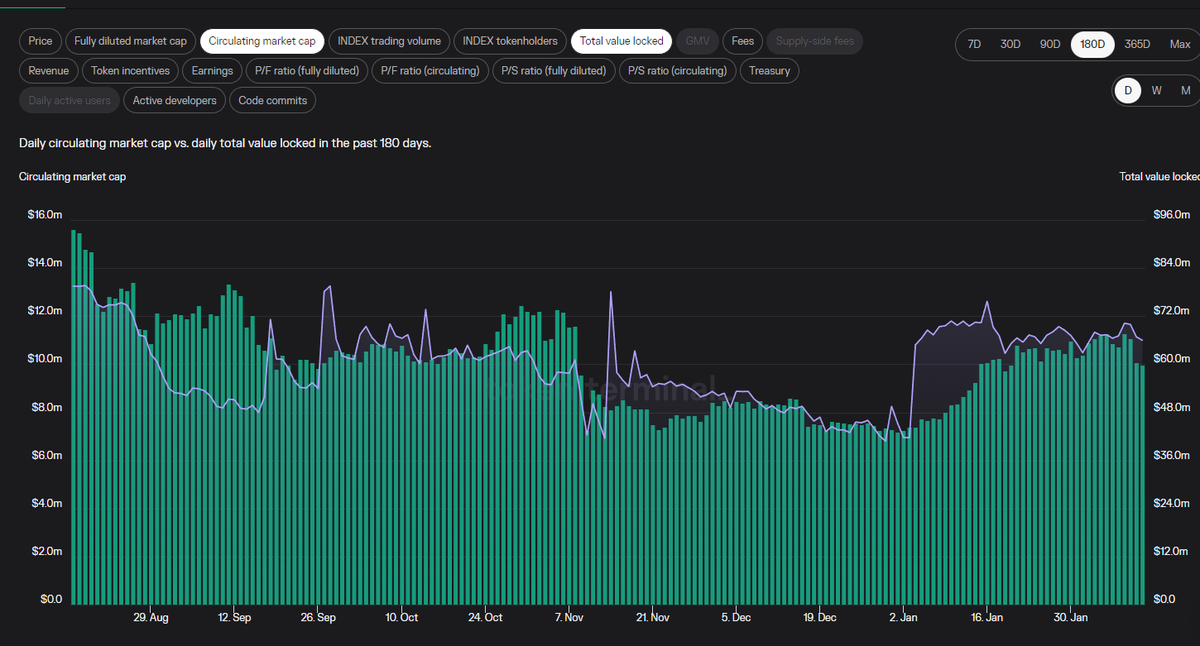Toggle the Price metric chip
The height and width of the screenshot is (646, 1200).
pos(41,41)
